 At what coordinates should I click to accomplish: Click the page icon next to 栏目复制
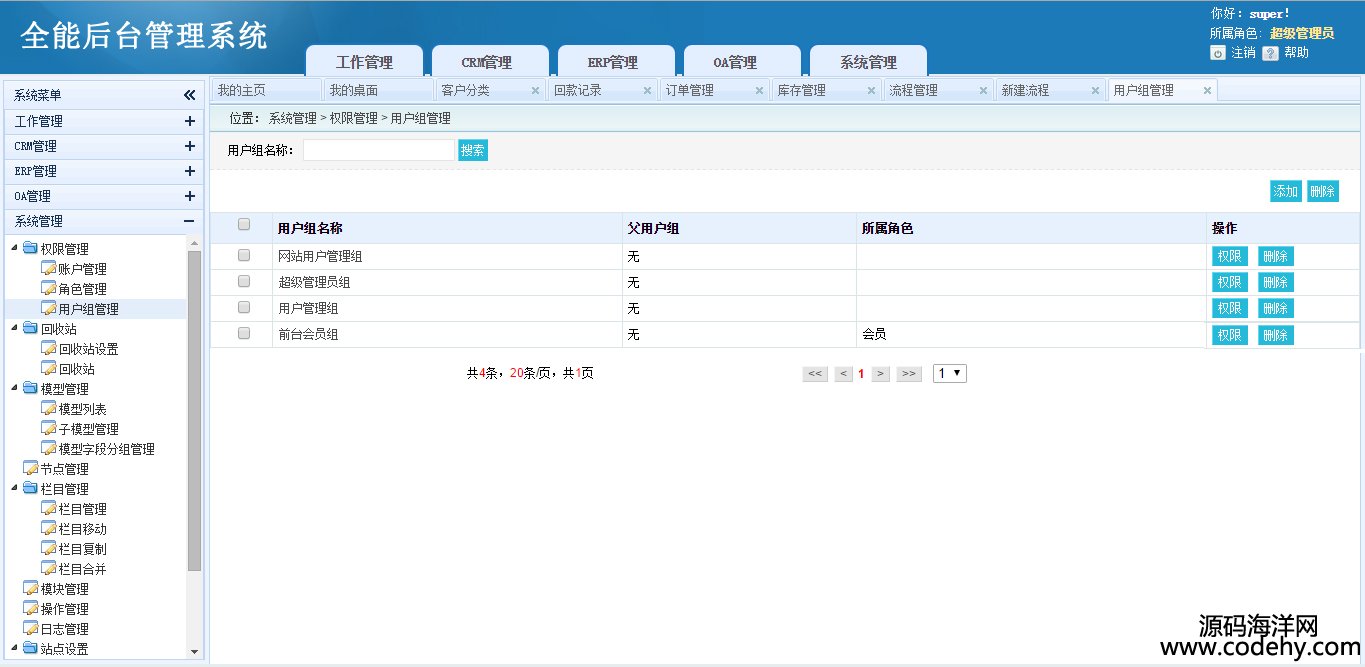pyautogui.click(x=48, y=548)
